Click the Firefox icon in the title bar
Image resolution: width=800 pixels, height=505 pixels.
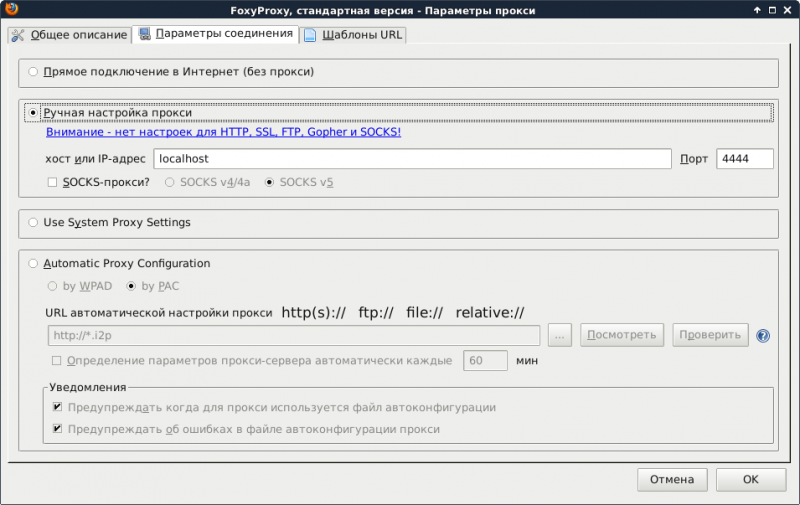coord(10,10)
